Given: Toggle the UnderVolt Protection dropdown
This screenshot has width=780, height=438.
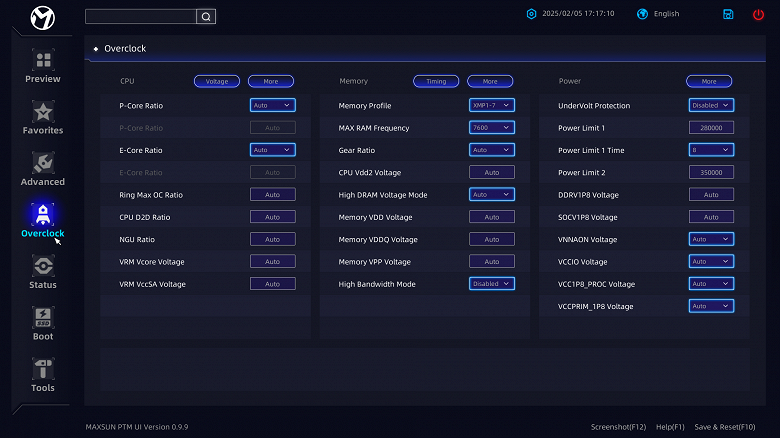Looking at the screenshot, I should [x=710, y=105].
